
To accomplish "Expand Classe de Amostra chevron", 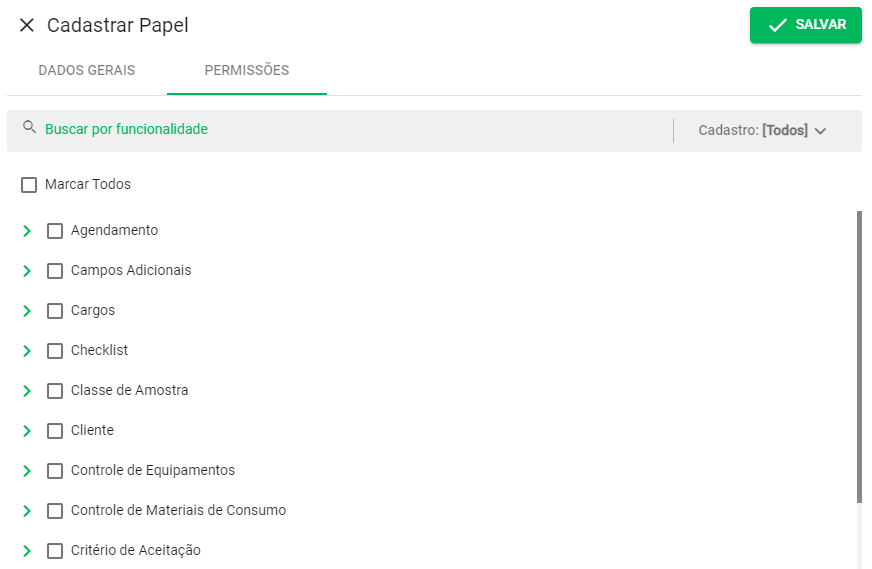I will coord(27,391).
